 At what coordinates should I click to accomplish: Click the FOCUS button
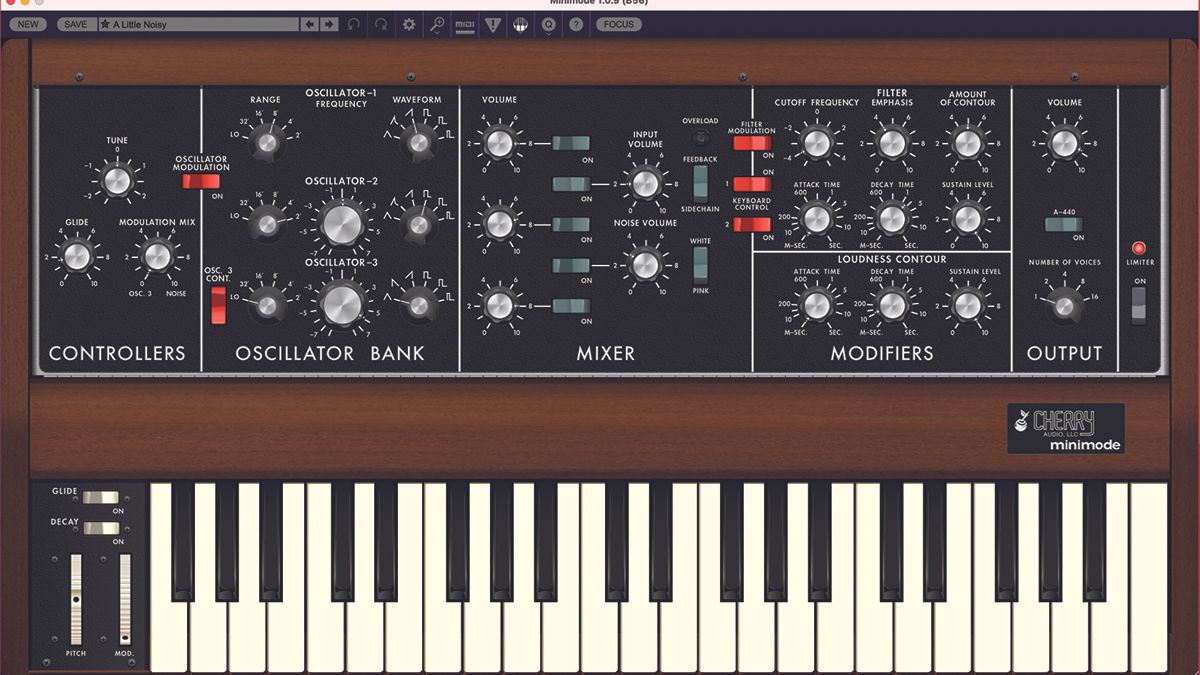[x=618, y=24]
